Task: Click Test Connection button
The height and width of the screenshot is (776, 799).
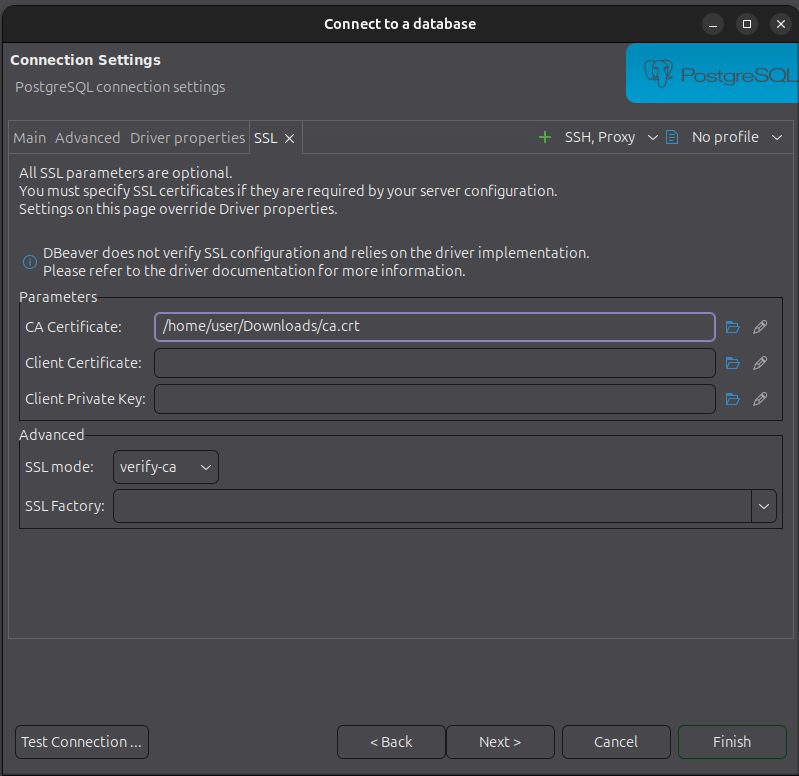Action: point(82,742)
